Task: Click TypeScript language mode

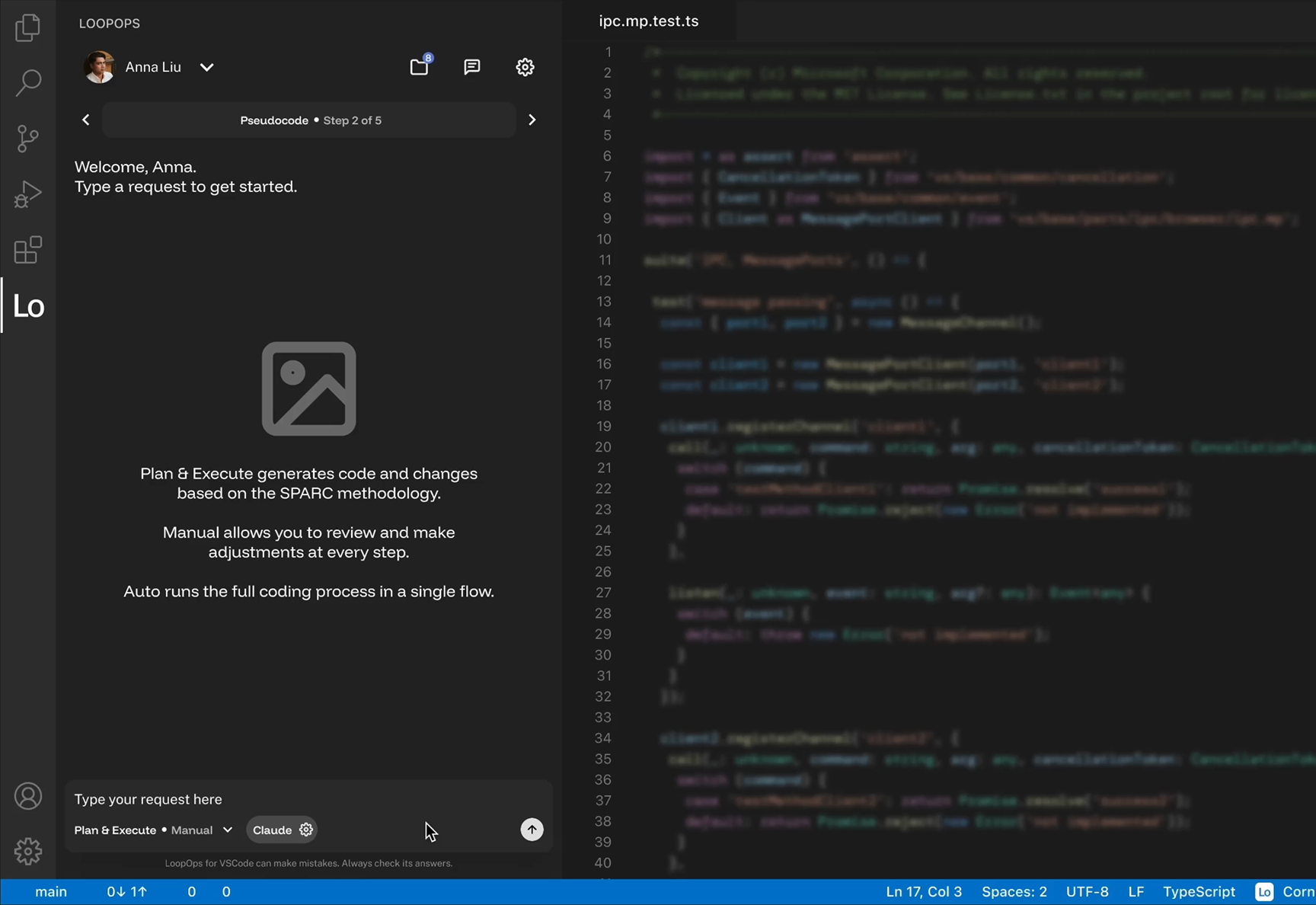Action: [1199, 891]
